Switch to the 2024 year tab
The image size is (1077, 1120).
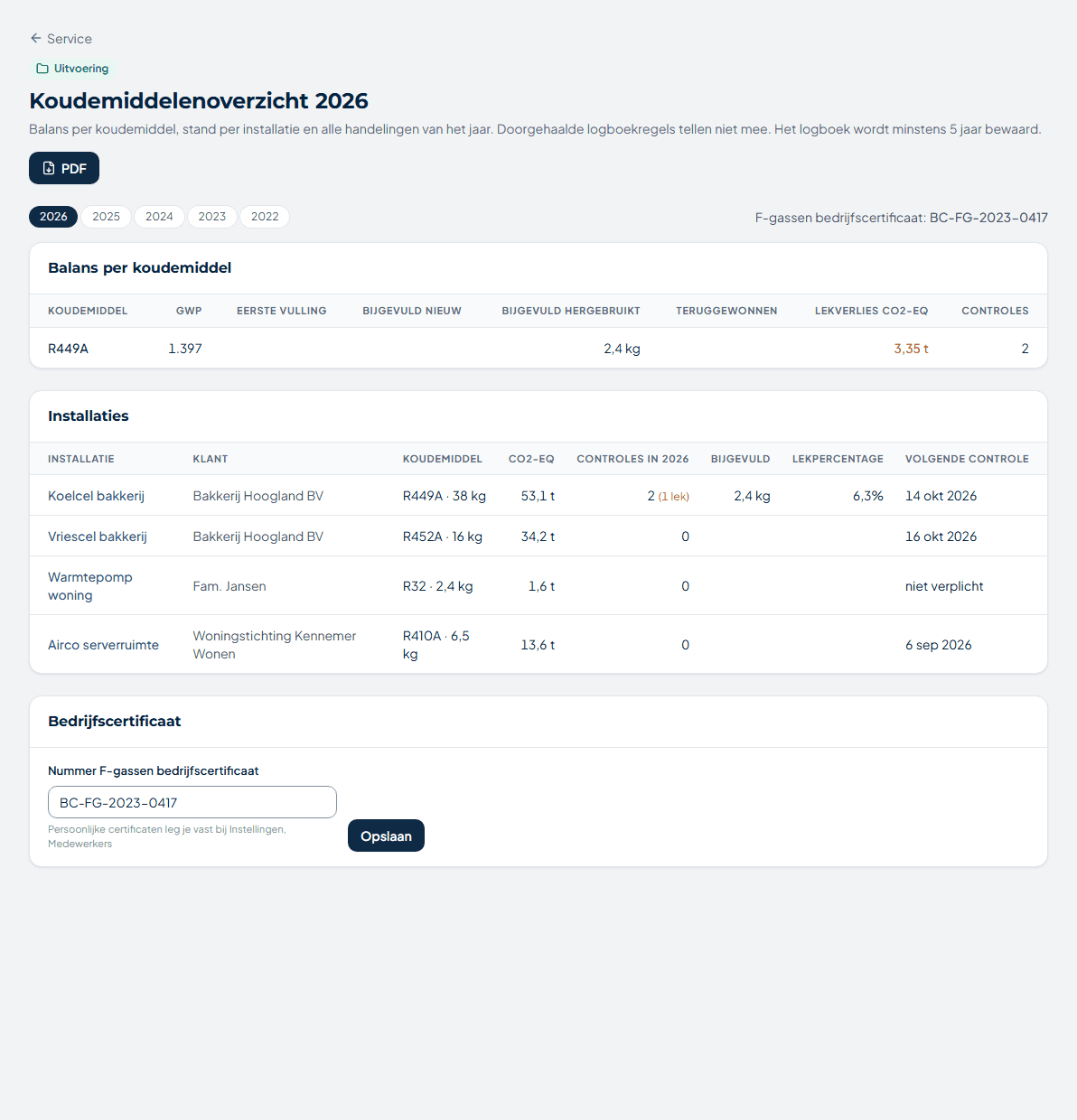pos(159,217)
